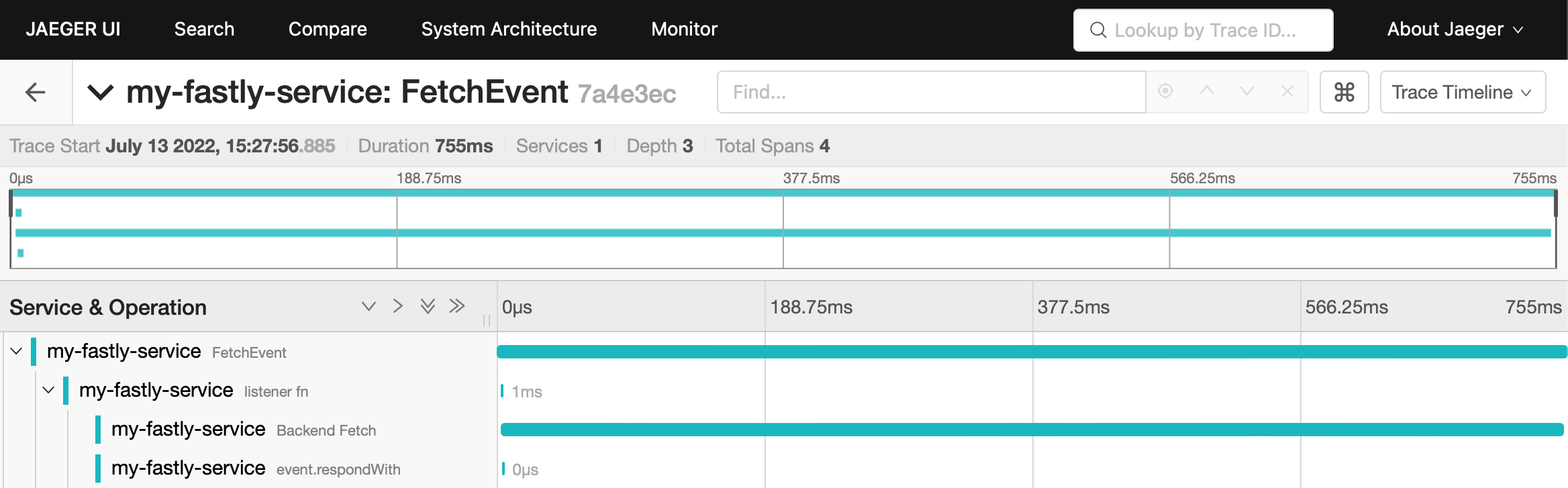Image resolution: width=1568 pixels, height=488 pixels.
Task: Click the collapse-one-level chevron above span list
Action: [x=367, y=305]
